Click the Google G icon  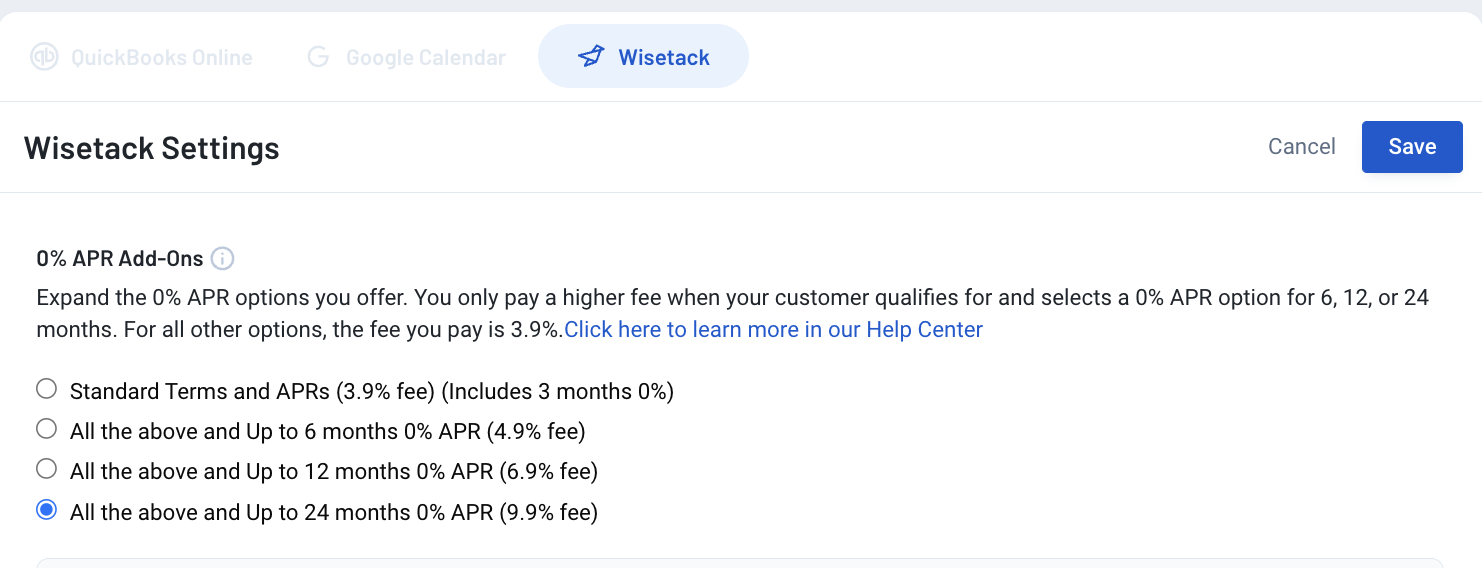coord(318,57)
